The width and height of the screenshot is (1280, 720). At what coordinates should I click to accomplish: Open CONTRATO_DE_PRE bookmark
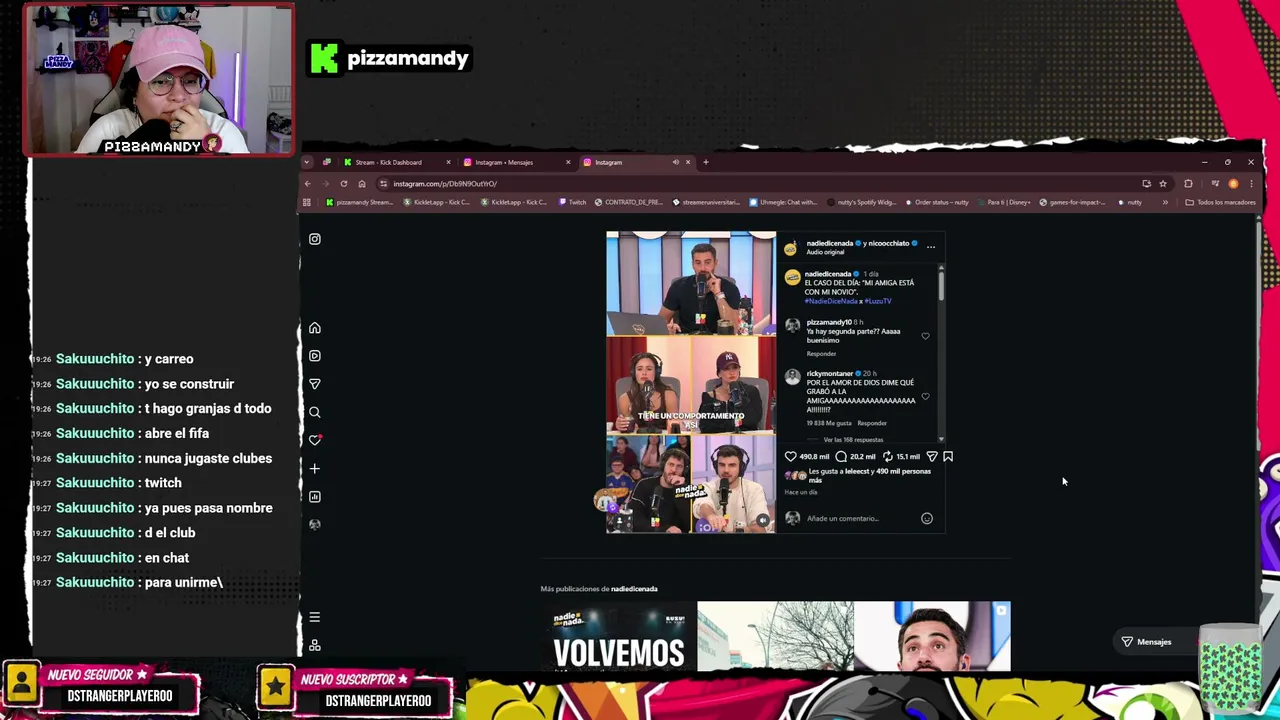coord(629,202)
